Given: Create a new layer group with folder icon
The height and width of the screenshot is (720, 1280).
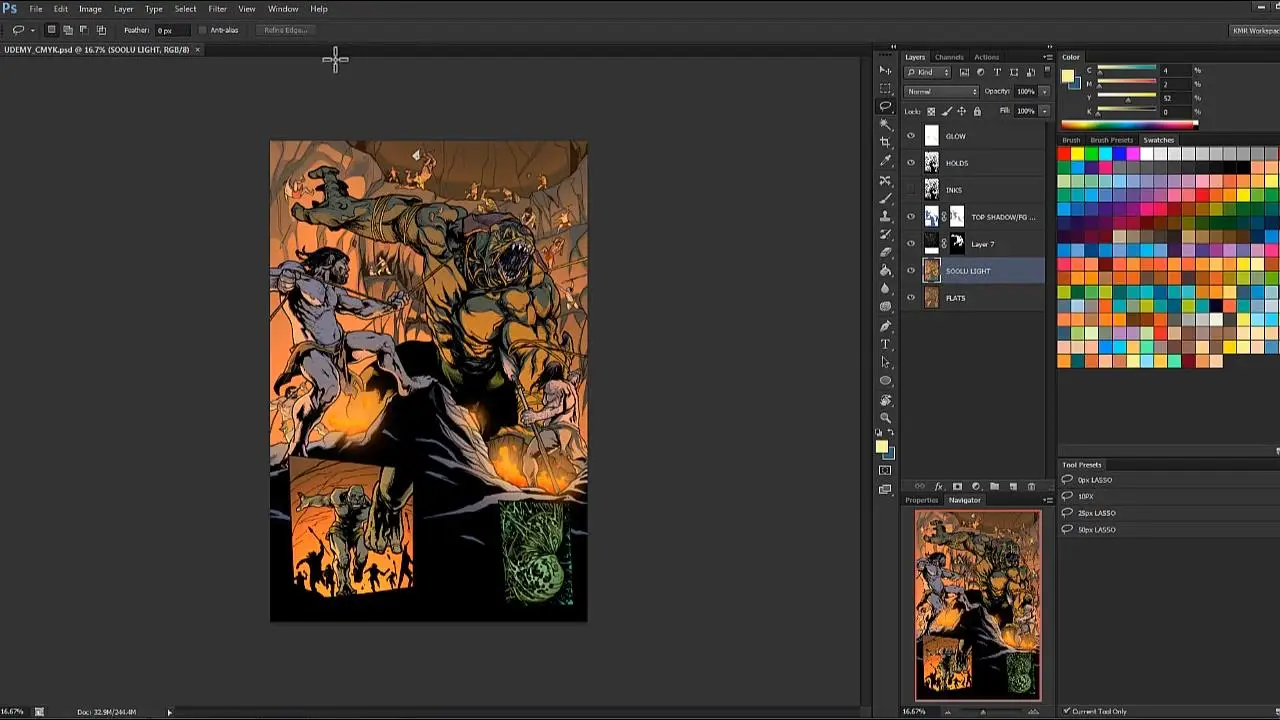Looking at the screenshot, I should pyautogui.click(x=994, y=487).
